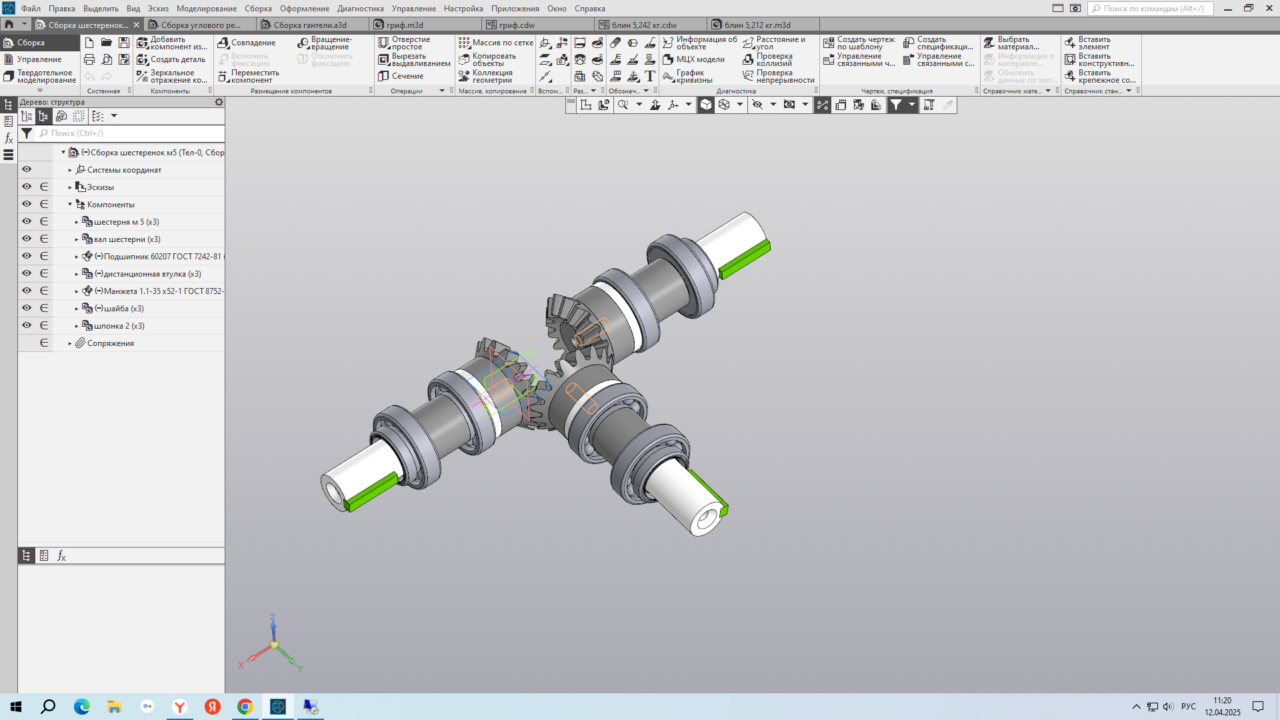Expand вал шестерни node
This screenshot has height=720, width=1280.
click(x=77, y=239)
